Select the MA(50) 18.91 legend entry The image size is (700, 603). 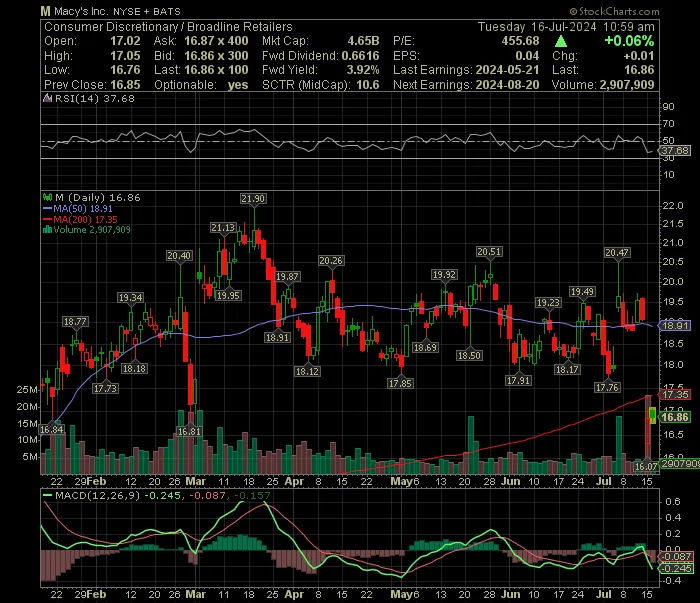pos(78,208)
